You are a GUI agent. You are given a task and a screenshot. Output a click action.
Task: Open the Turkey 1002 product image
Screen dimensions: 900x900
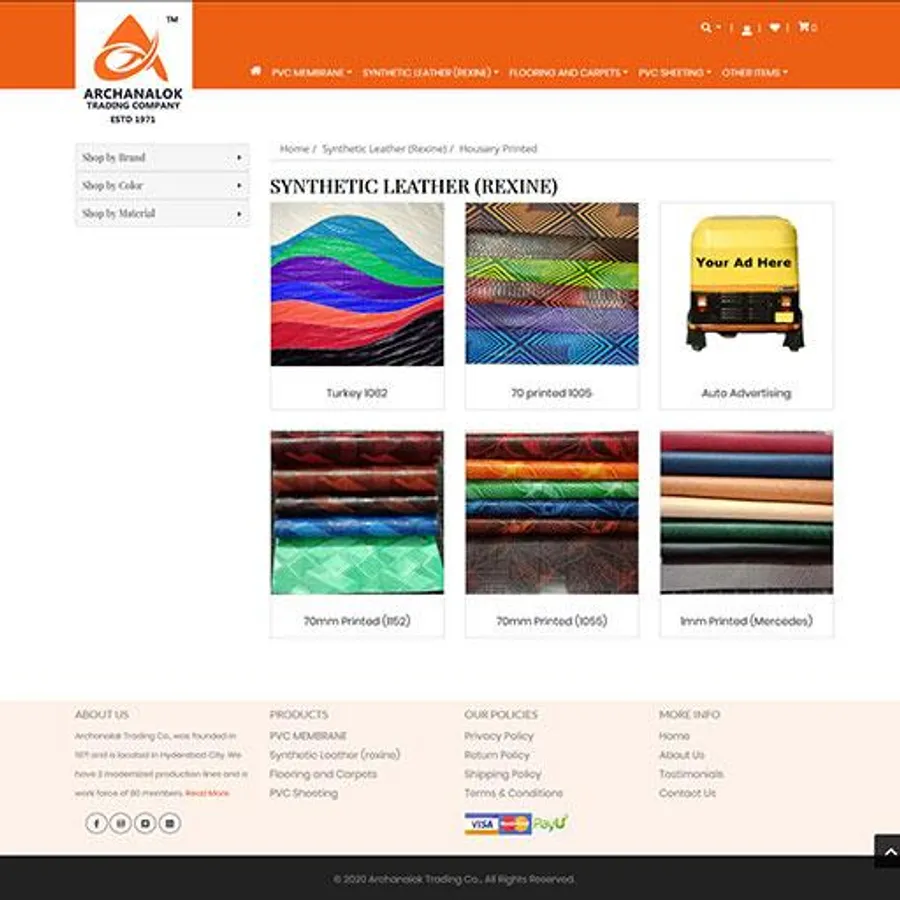point(357,284)
